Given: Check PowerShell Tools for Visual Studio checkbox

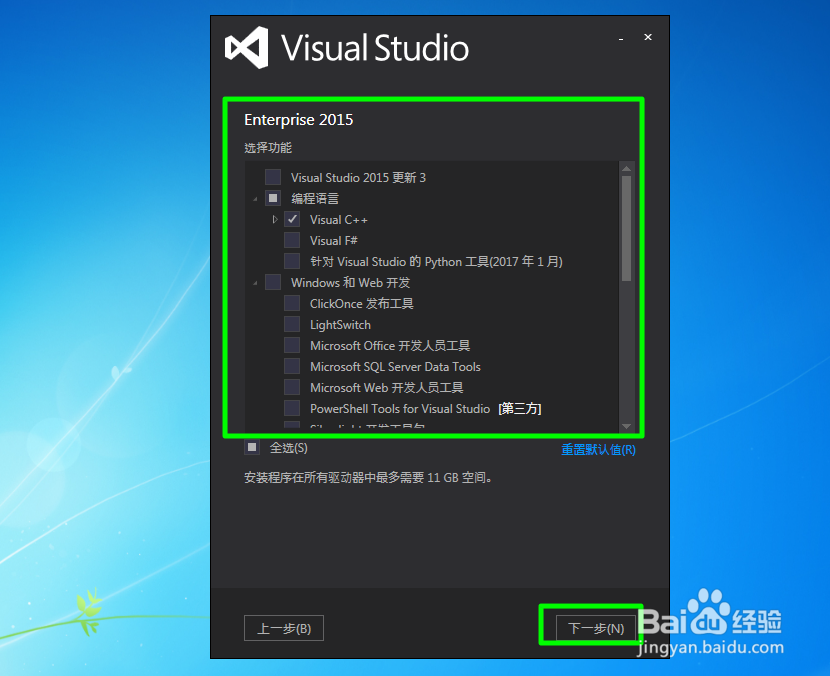Looking at the screenshot, I should coord(292,408).
